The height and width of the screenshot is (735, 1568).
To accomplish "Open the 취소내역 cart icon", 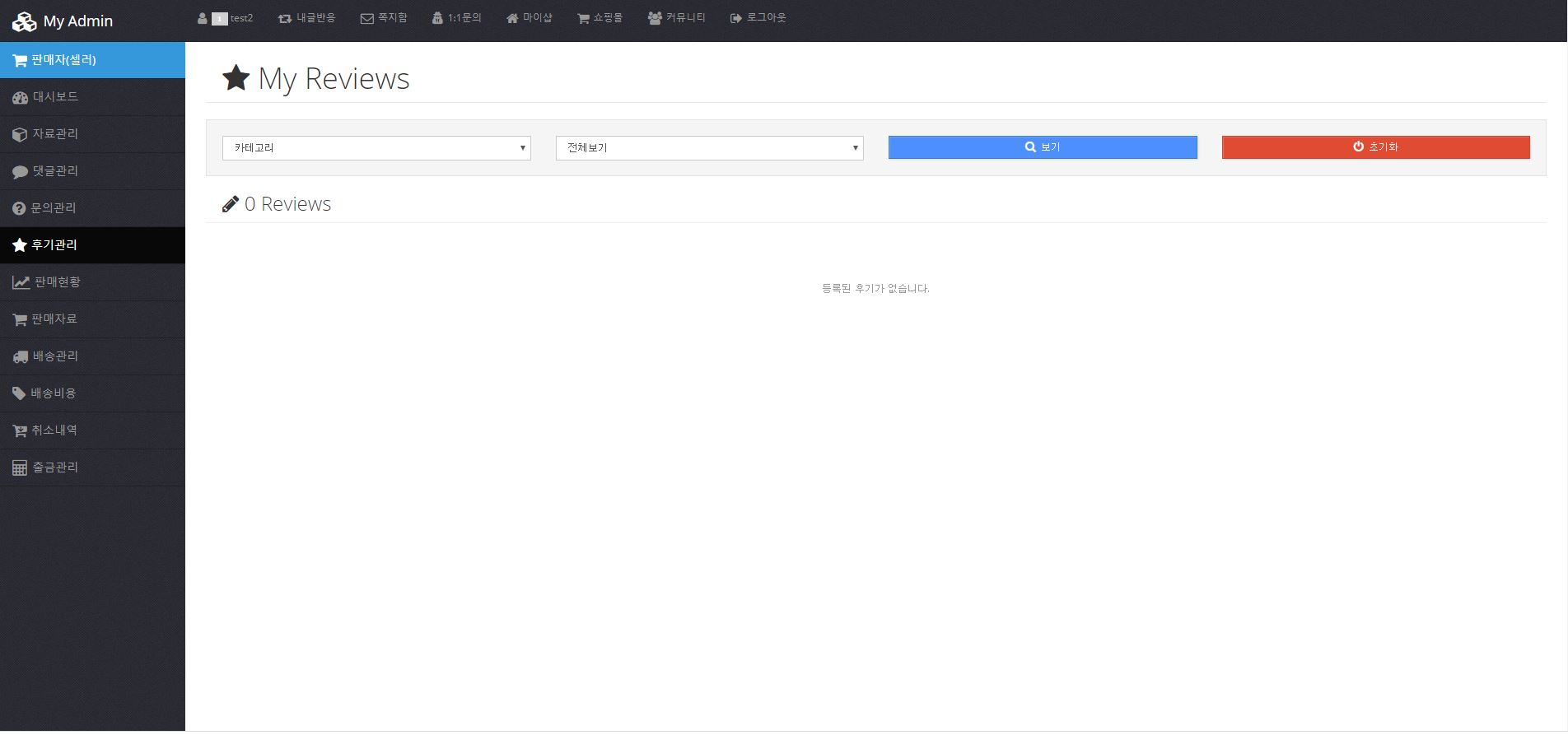I will [x=20, y=431].
